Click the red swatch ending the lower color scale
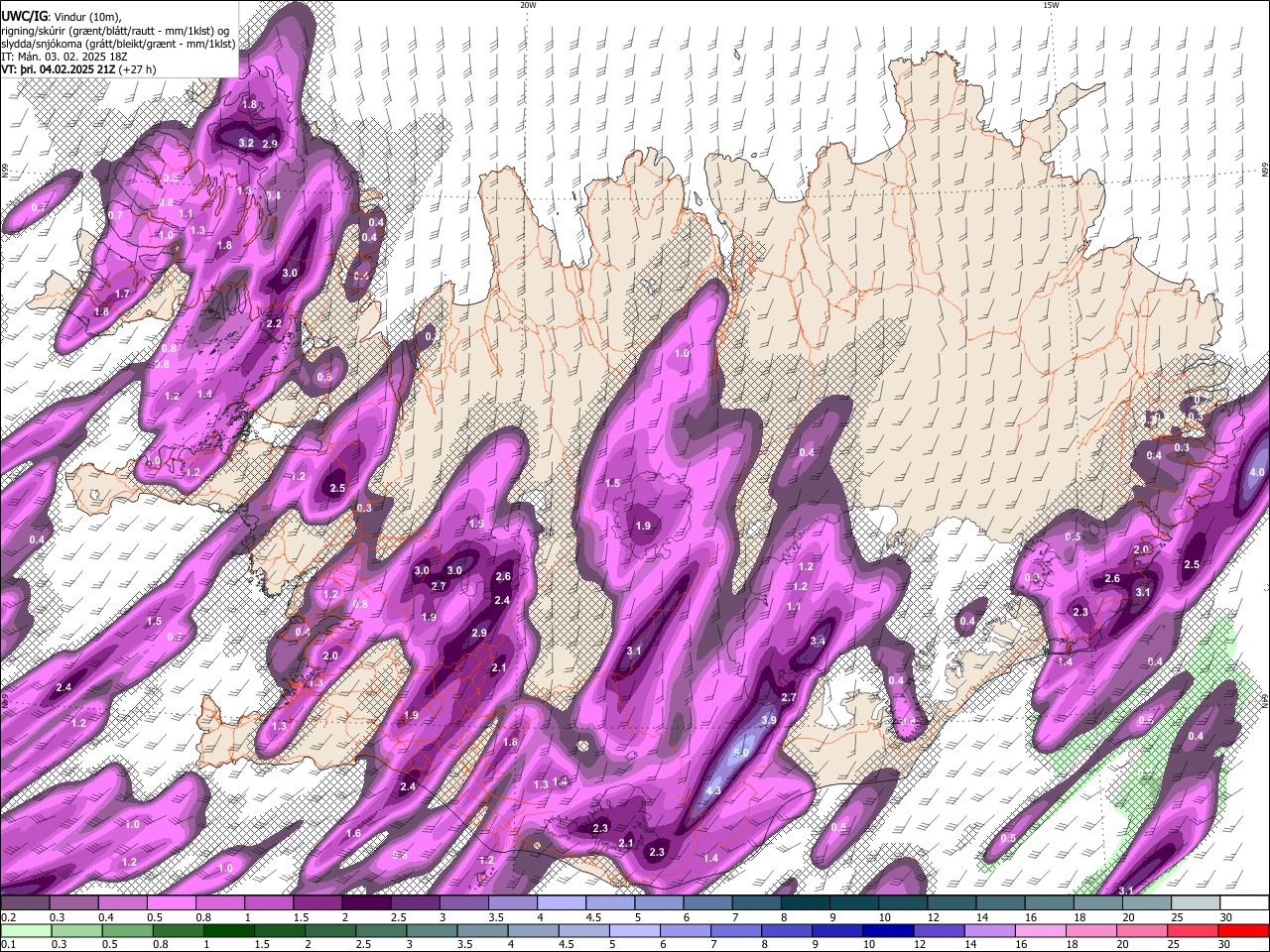1270x952 pixels. 1243,930
